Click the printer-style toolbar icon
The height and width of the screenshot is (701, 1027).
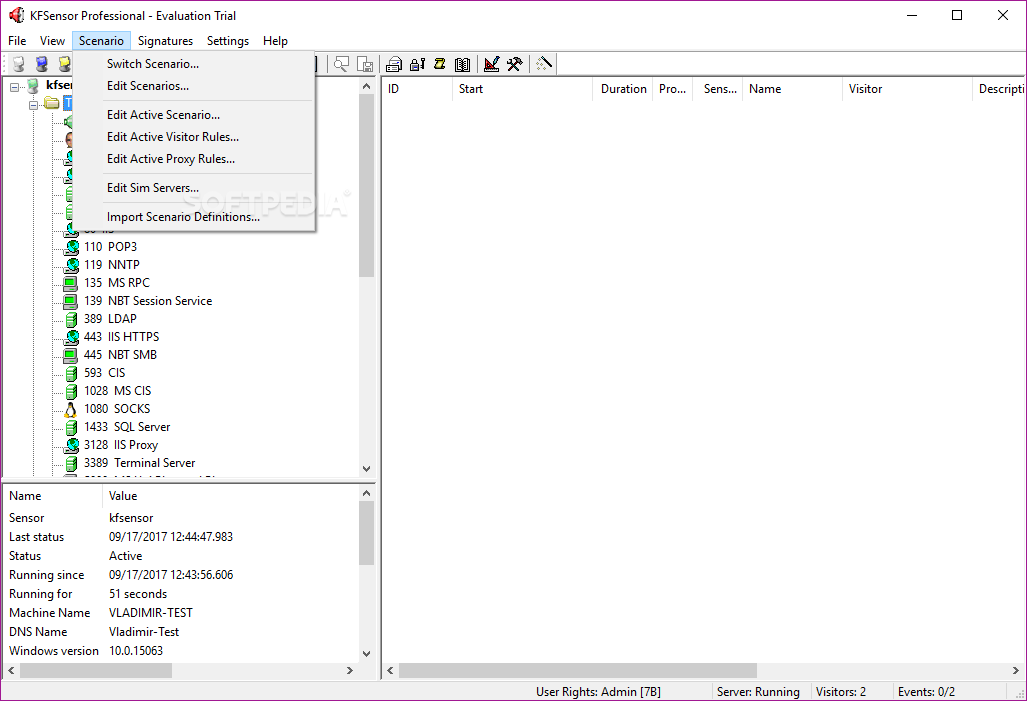[x=394, y=64]
